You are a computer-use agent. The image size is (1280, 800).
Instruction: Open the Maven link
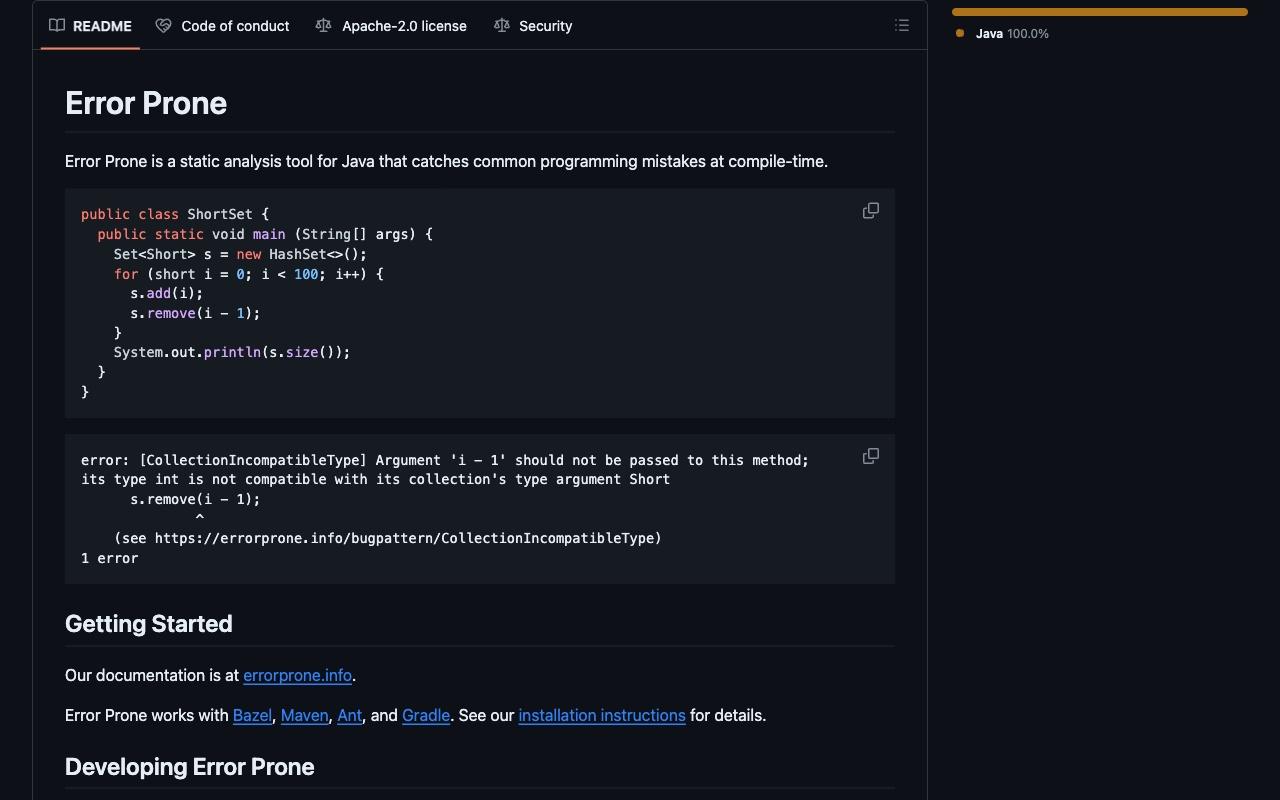point(305,716)
